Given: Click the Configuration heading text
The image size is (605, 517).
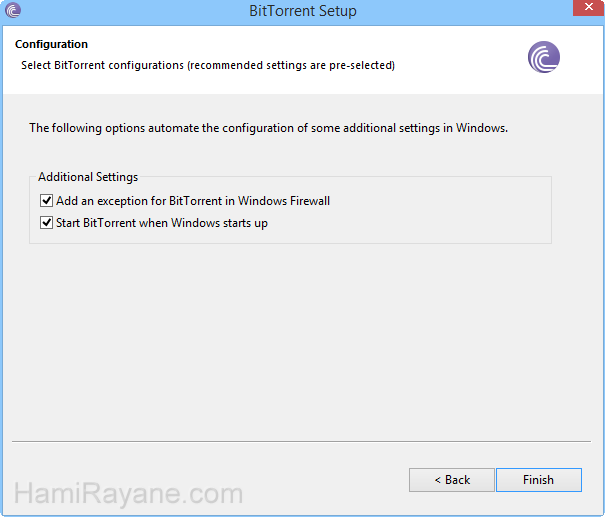Looking at the screenshot, I should coord(51,44).
